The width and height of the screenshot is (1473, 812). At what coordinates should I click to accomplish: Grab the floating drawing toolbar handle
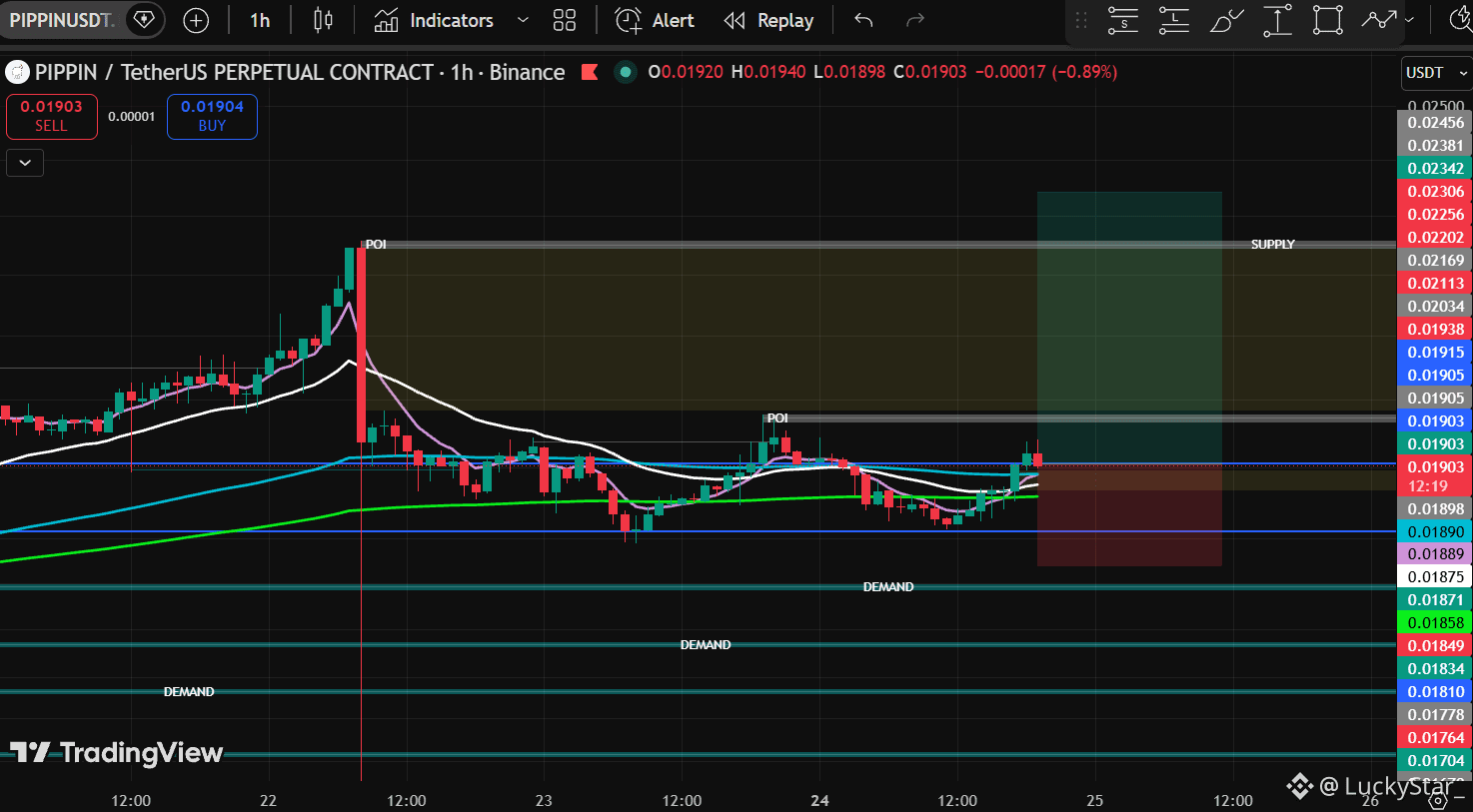[x=1081, y=20]
